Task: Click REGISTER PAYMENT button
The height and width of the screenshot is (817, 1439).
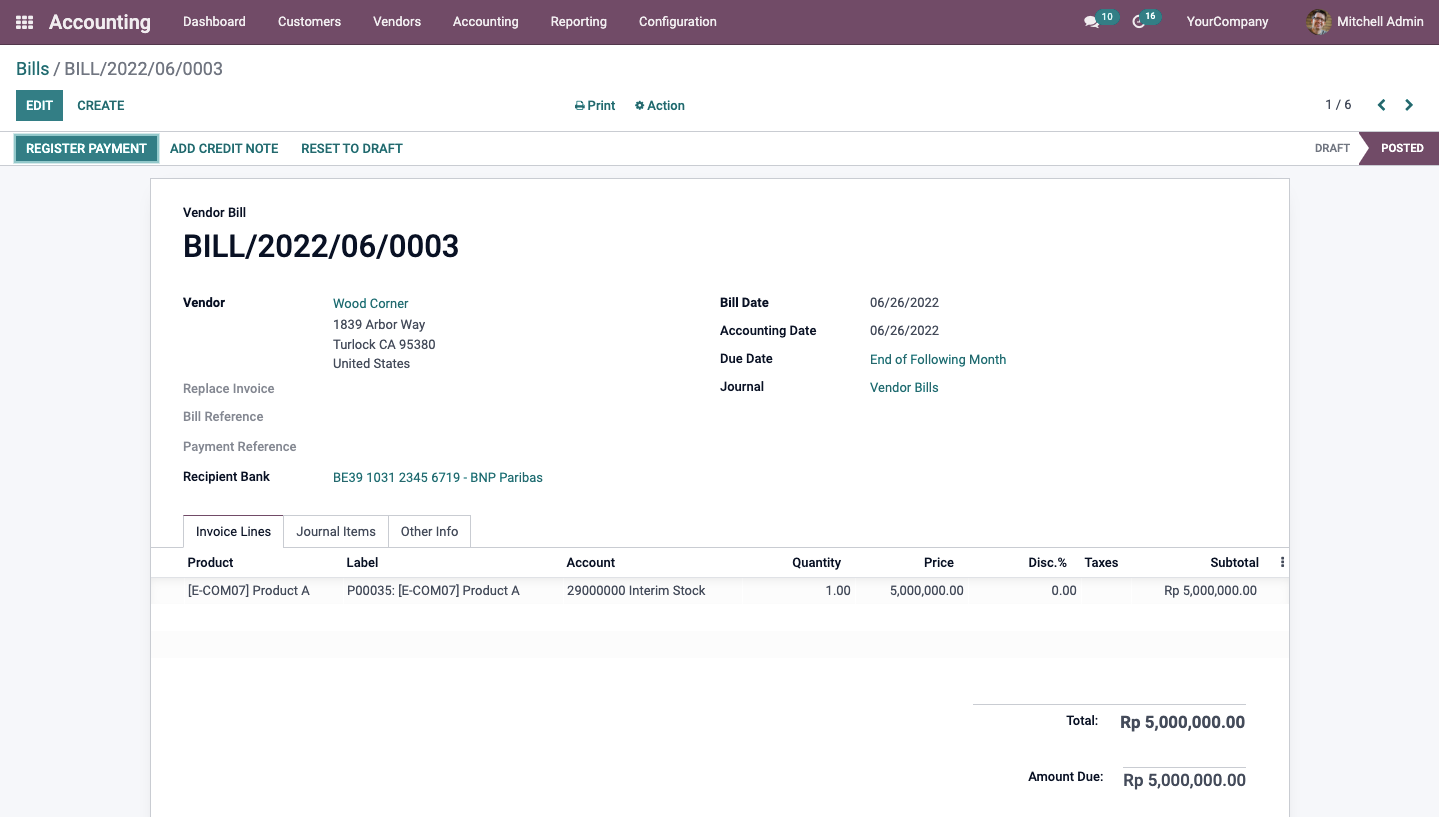Action: click(x=86, y=149)
